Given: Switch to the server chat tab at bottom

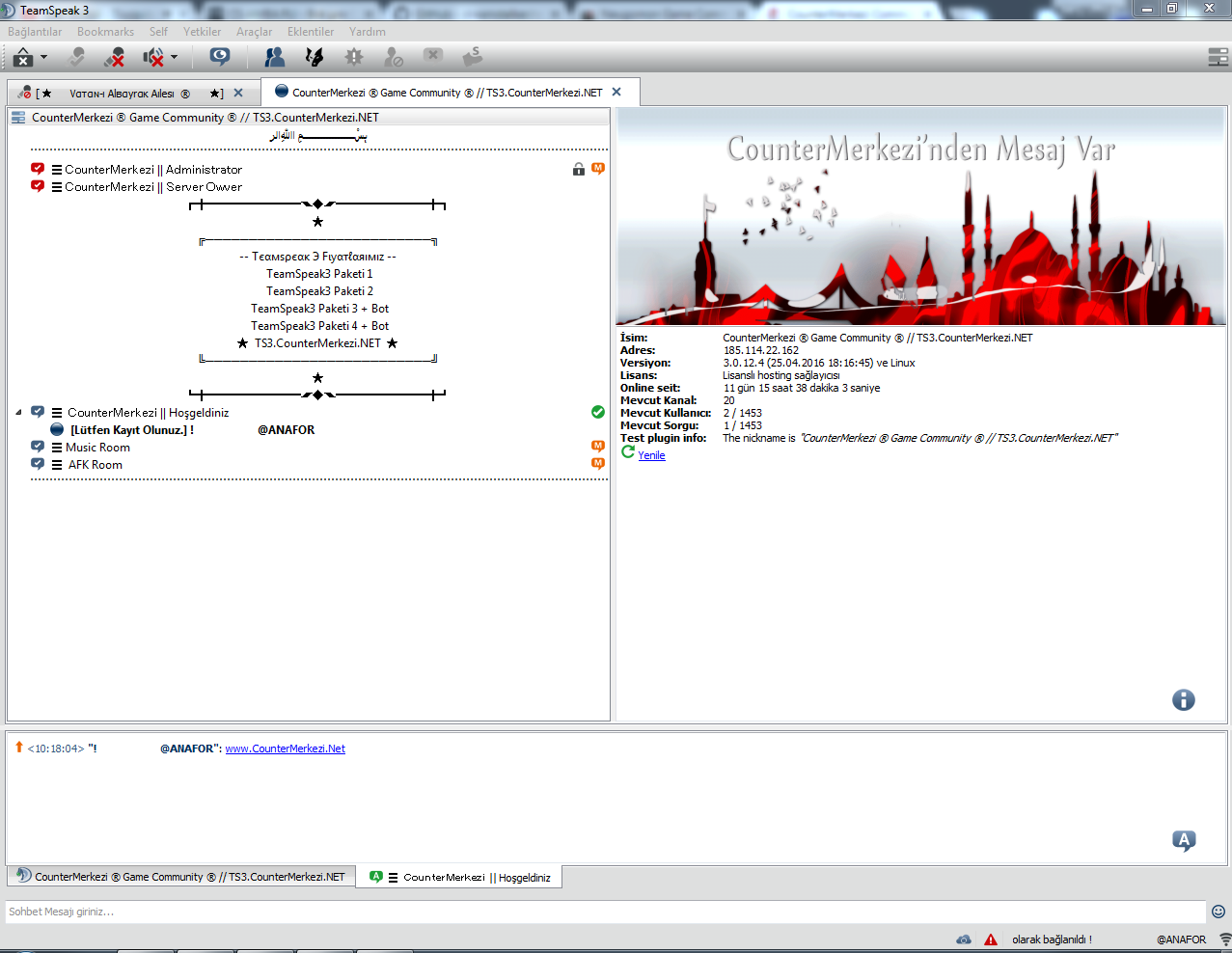Looking at the screenshot, I should click(x=181, y=877).
